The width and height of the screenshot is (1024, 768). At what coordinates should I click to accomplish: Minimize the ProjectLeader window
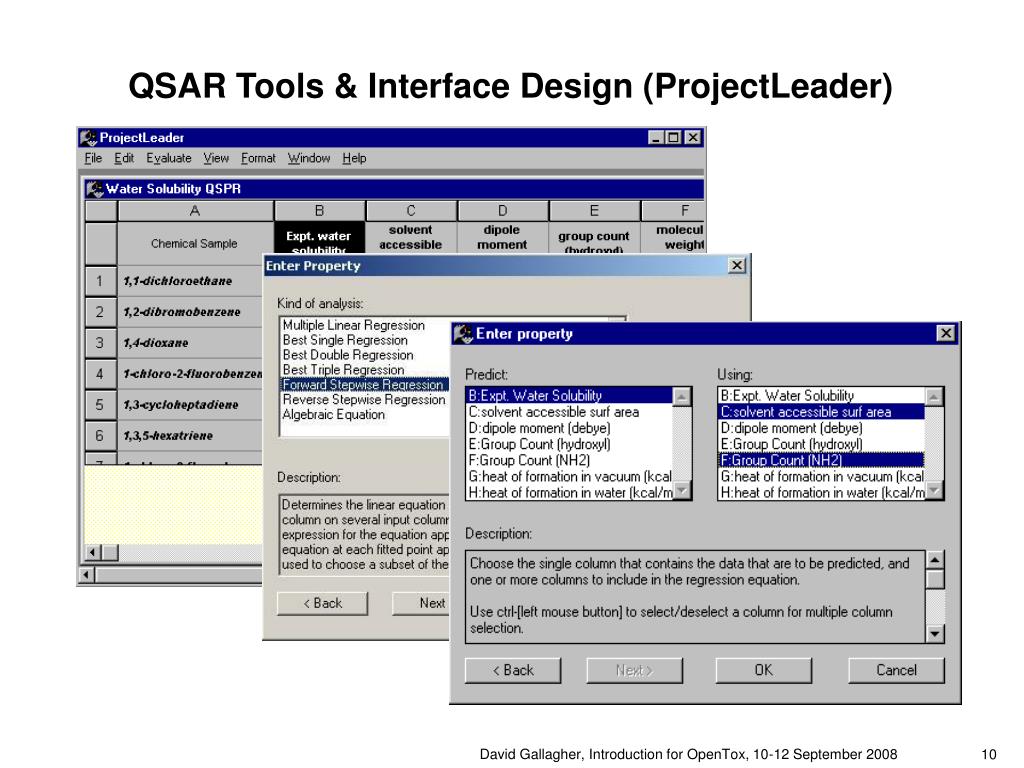click(656, 138)
